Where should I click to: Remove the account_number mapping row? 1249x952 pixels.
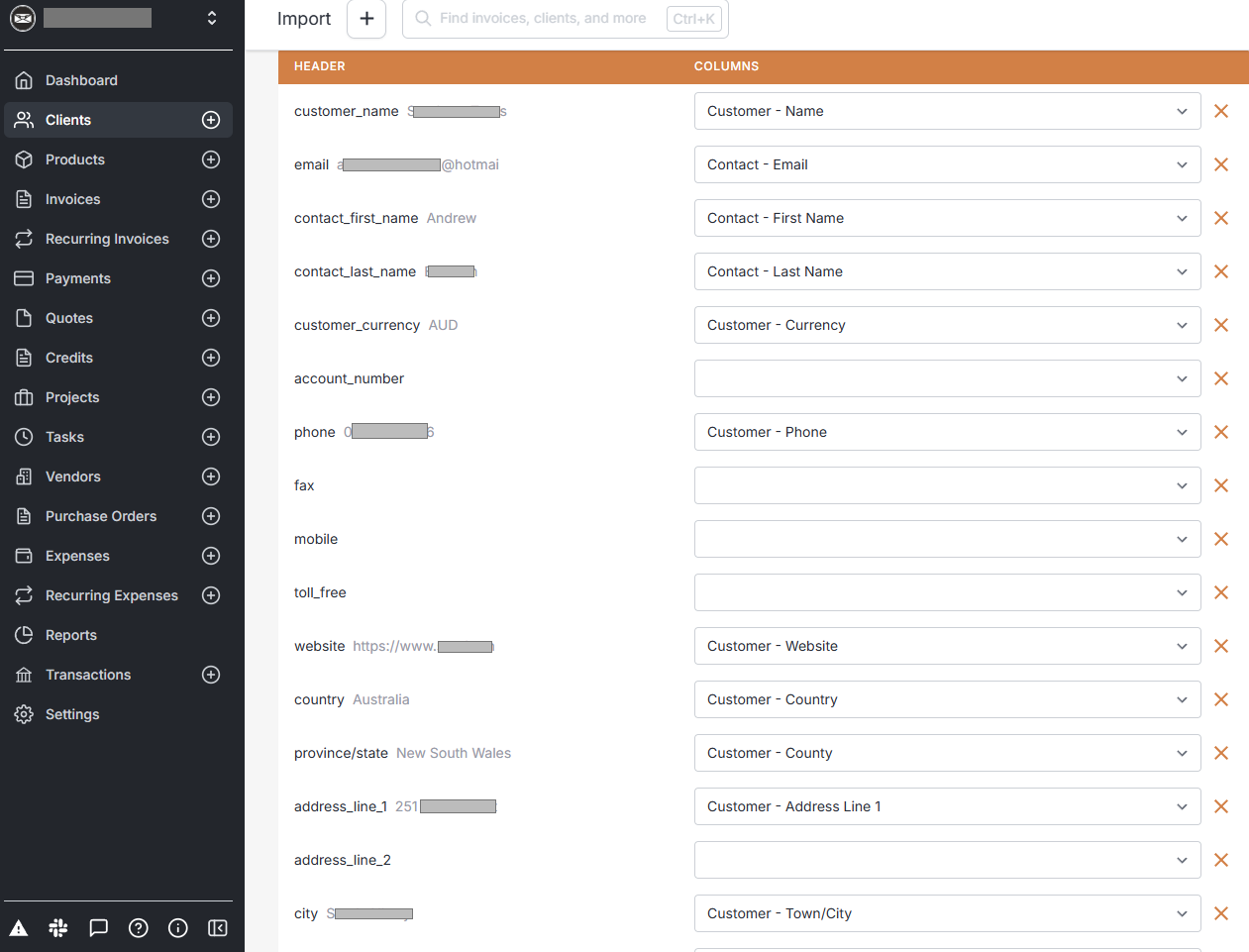click(x=1221, y=378)
